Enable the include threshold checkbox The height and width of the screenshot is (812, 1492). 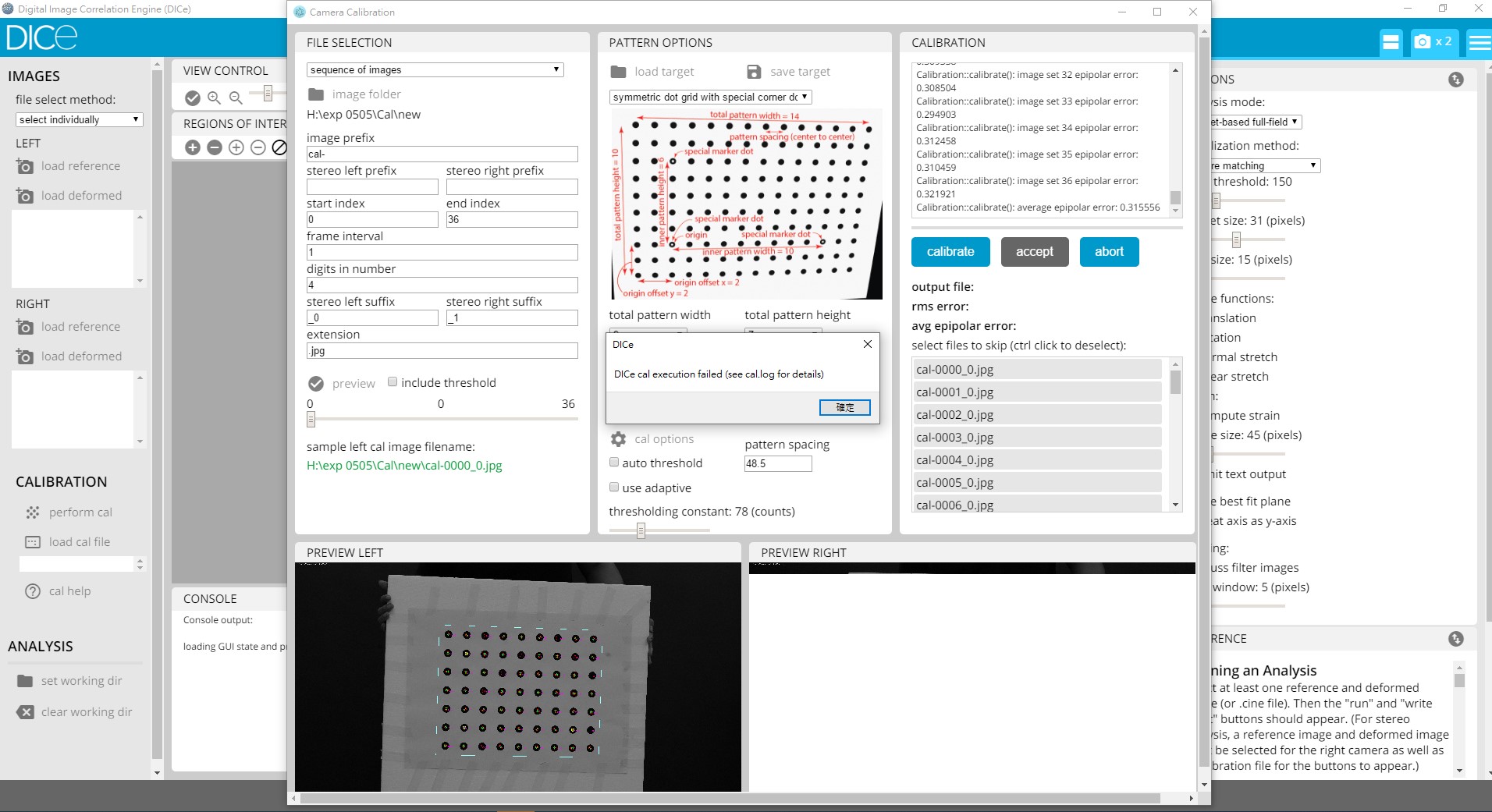click(x=393, y=382)
